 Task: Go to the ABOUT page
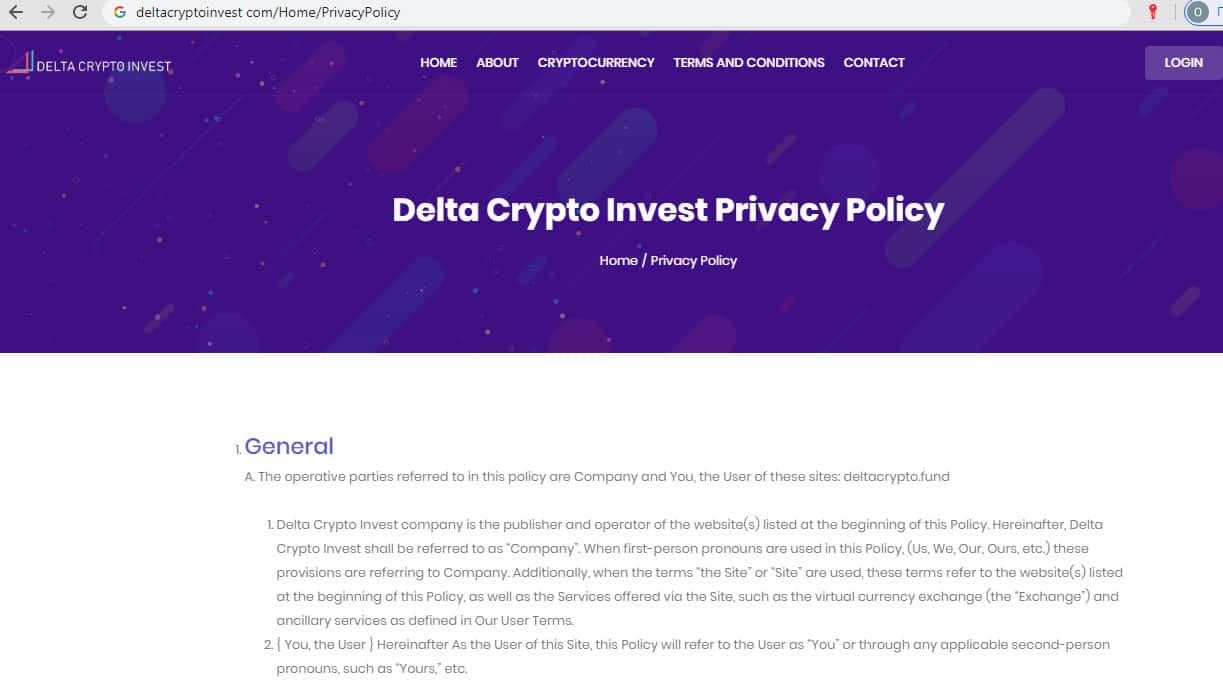point(497,62)
